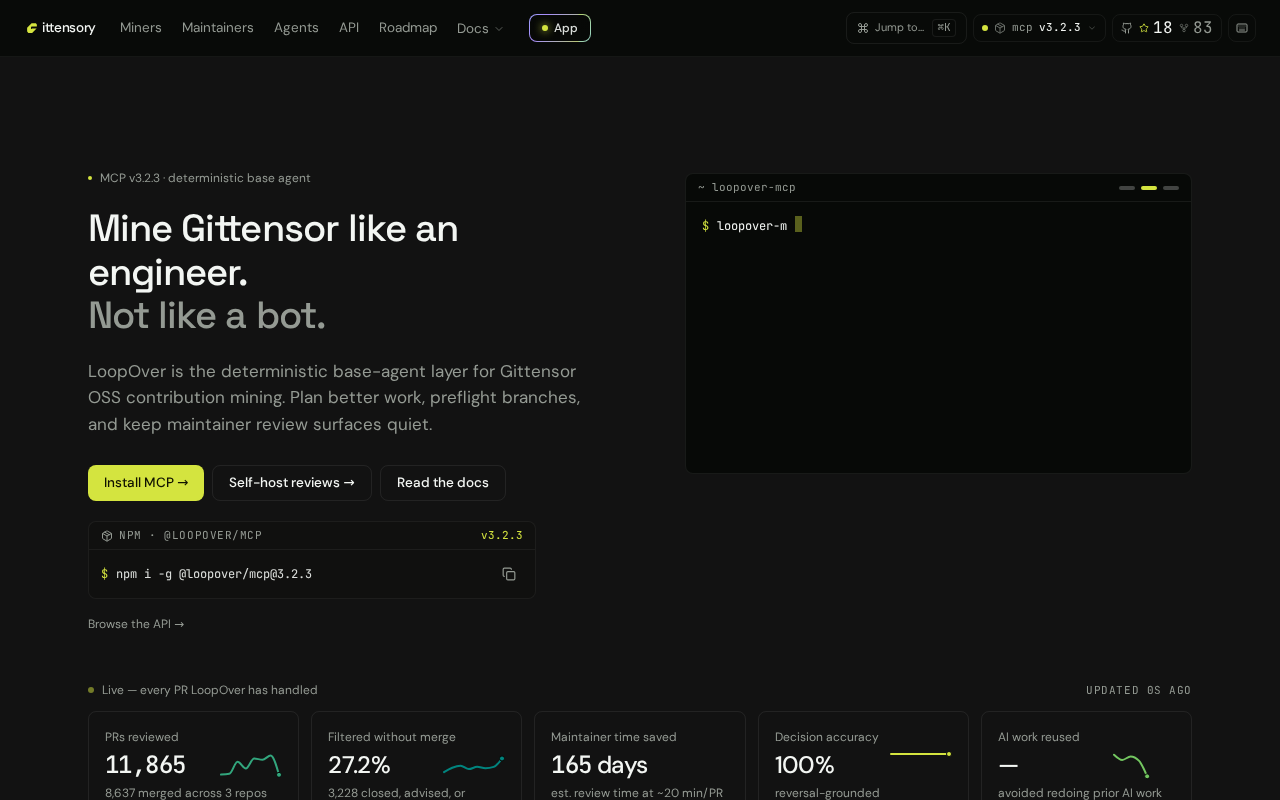Image resolution: width=1280 pixels, height=800 pixels.
Task: Click the '8,637 merged across 3 repos' caption
Action: [x=186, y=793]
